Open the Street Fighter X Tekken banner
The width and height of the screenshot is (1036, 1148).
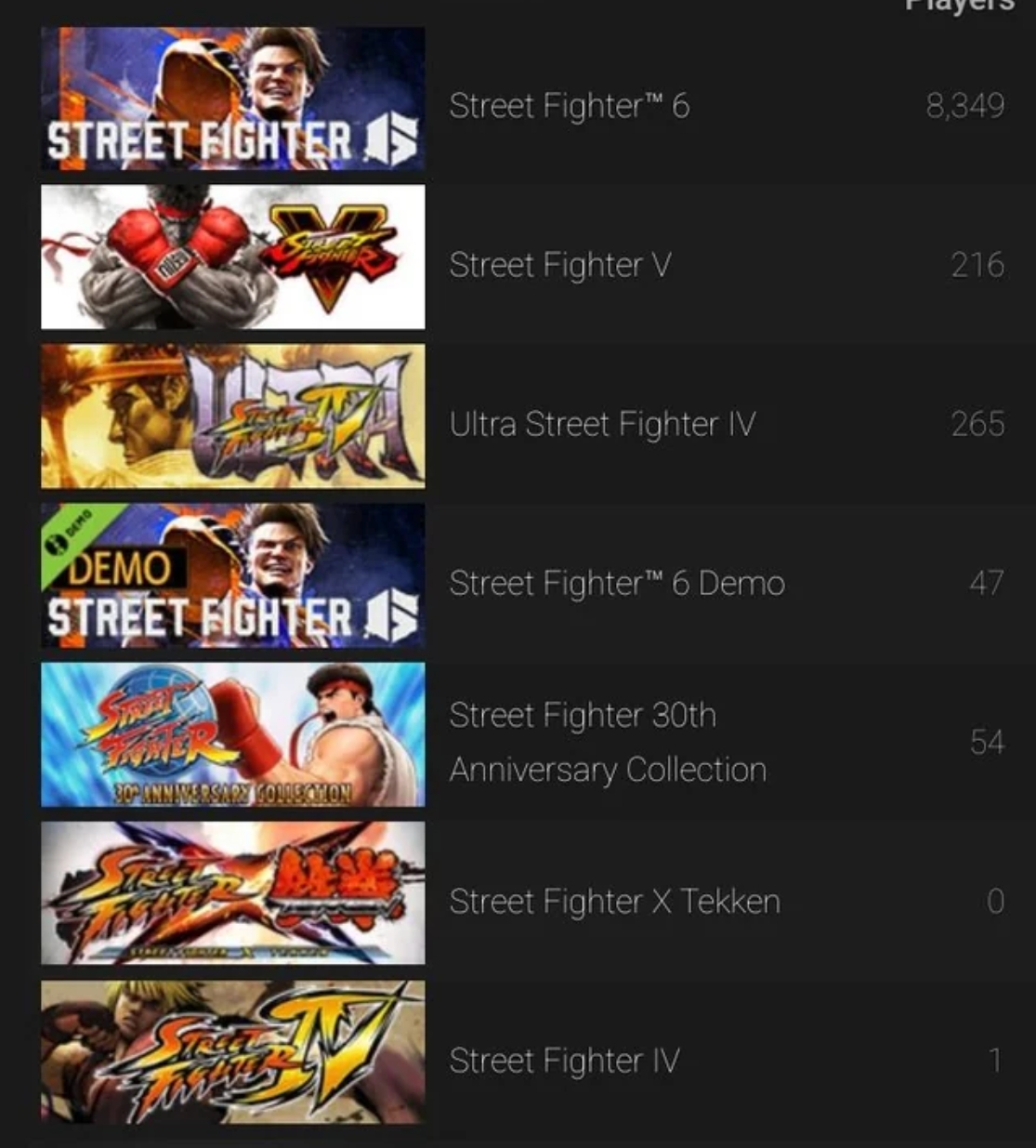pyautogui.click(x=232, y=893)
